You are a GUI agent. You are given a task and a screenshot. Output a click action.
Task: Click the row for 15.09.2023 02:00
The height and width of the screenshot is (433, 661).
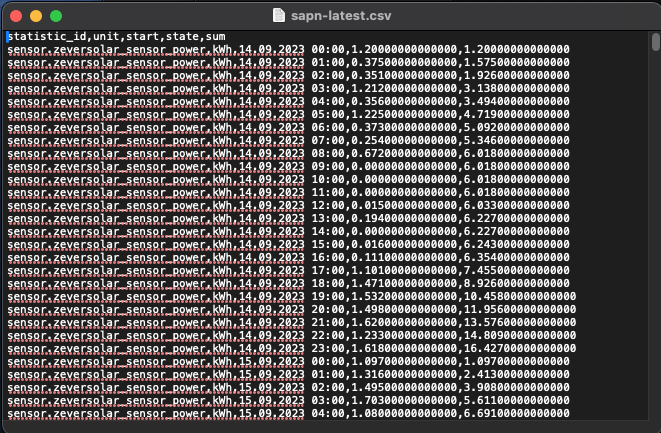coord(288,387)
